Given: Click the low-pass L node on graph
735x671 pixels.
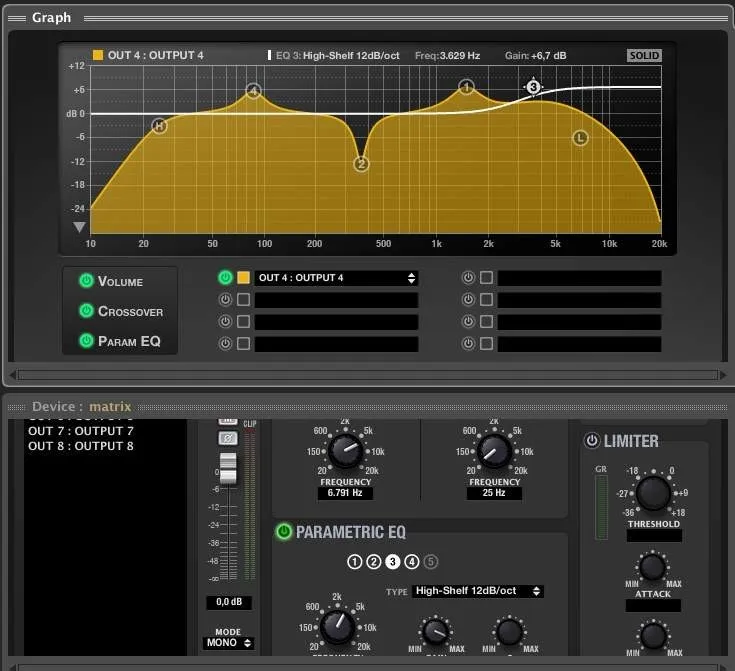Looking at the screenshot, I should 580,138.
